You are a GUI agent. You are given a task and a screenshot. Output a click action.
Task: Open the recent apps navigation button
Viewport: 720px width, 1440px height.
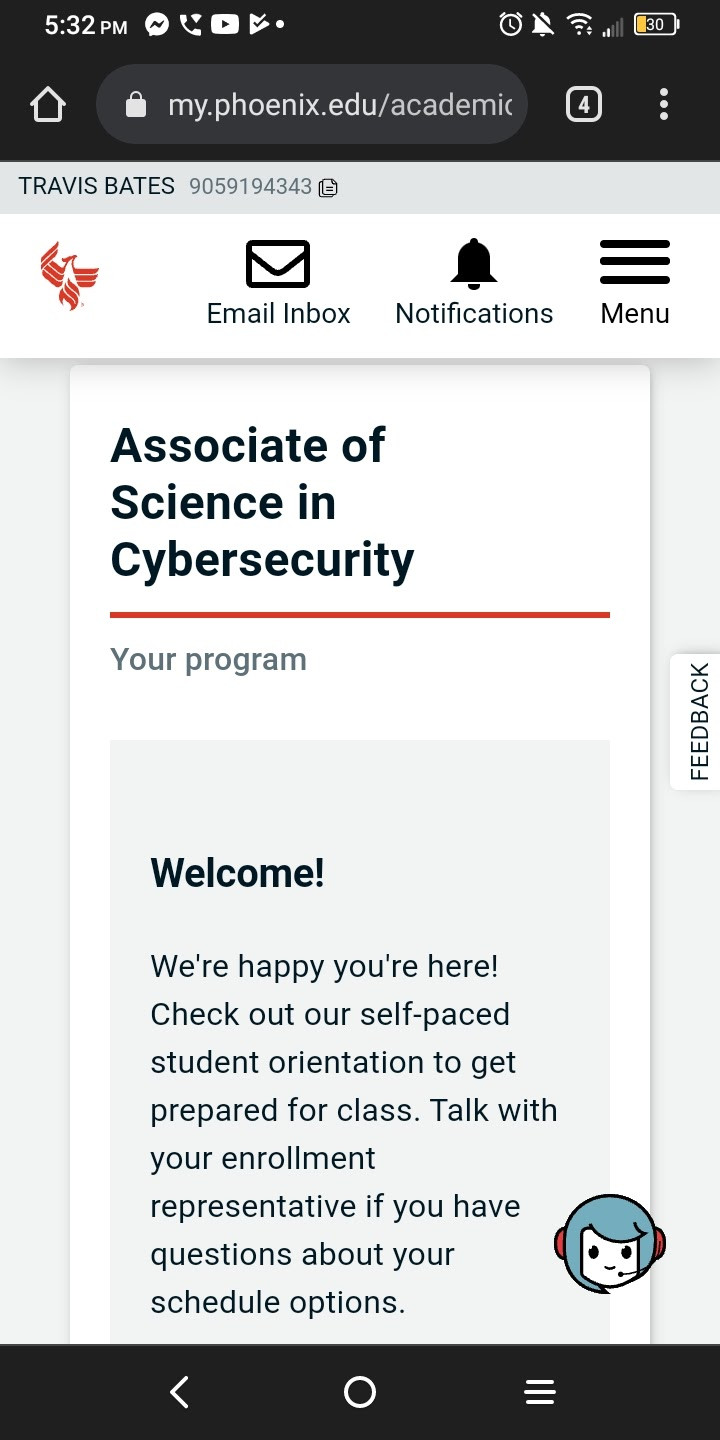coord(540,1392)
